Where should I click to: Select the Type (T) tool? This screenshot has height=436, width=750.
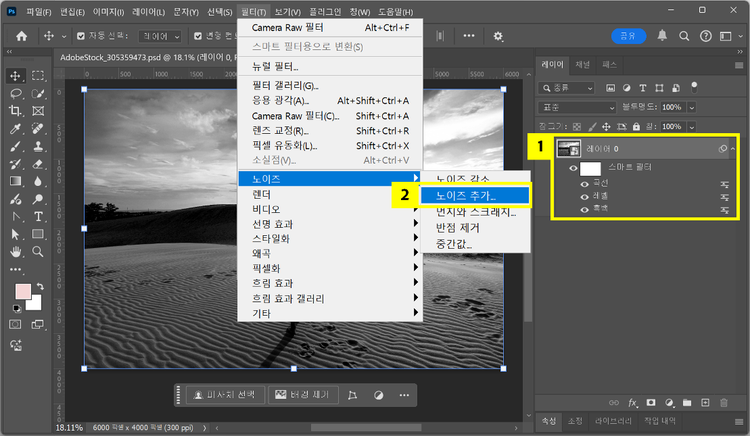pyautogui.click(x=38, y=217)
